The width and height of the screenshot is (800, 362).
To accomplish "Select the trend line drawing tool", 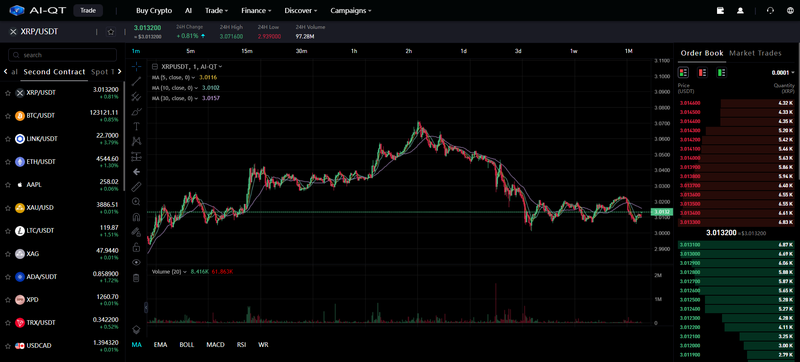I will (136, 81).
